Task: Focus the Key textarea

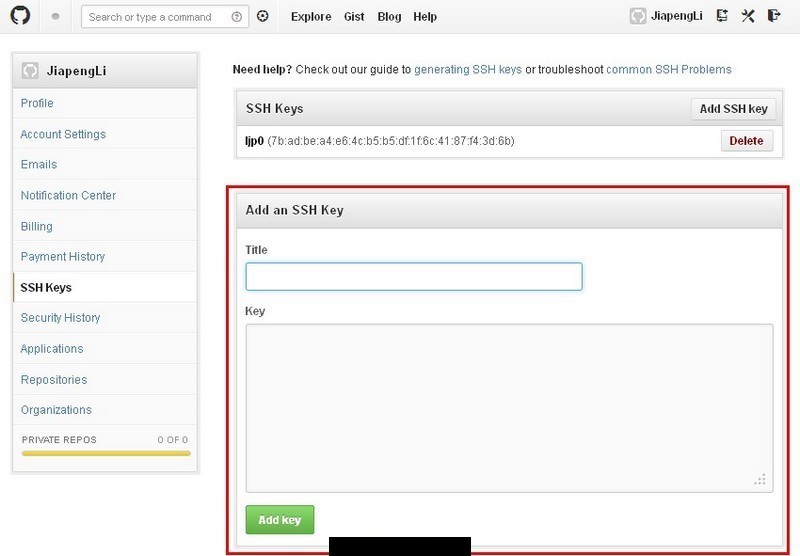Action: [x=509, y=408]
